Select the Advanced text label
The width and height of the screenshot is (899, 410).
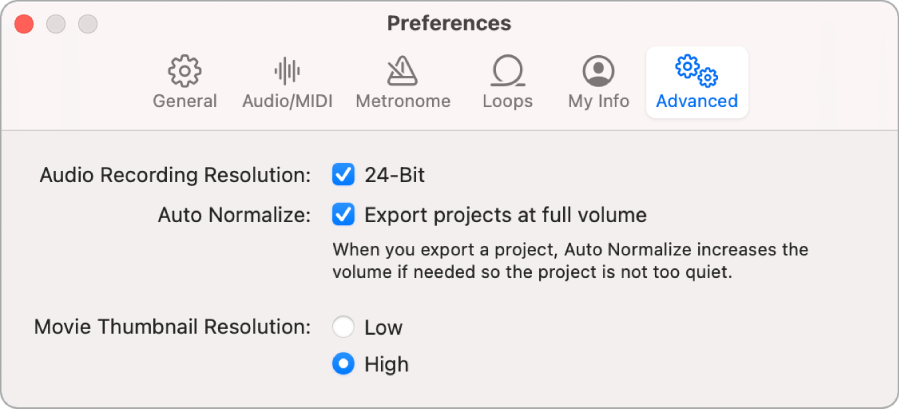pyautogui.click(x=697, y=101)
